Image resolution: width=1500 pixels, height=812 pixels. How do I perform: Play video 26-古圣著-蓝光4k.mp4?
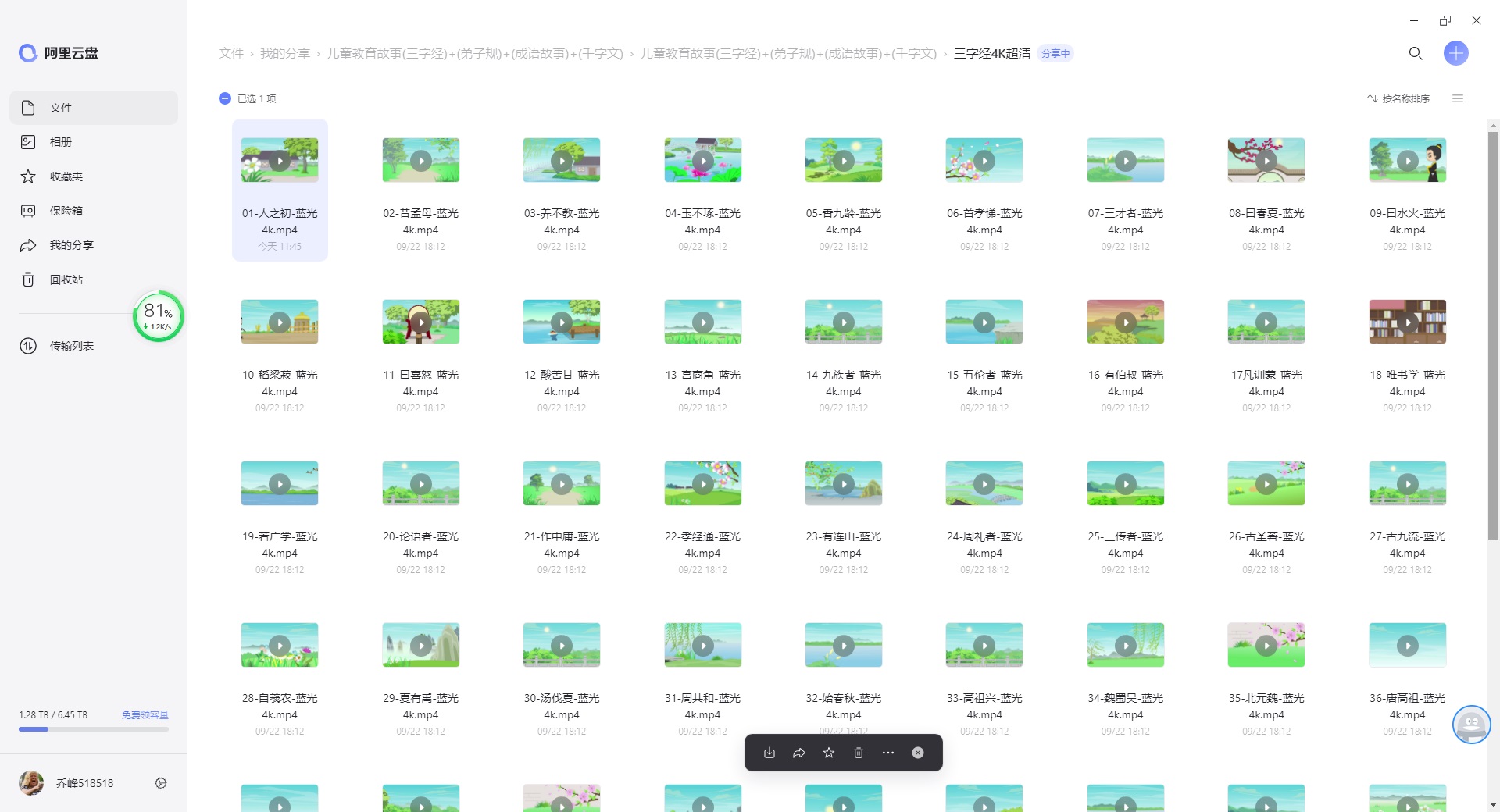[1266, 483]
